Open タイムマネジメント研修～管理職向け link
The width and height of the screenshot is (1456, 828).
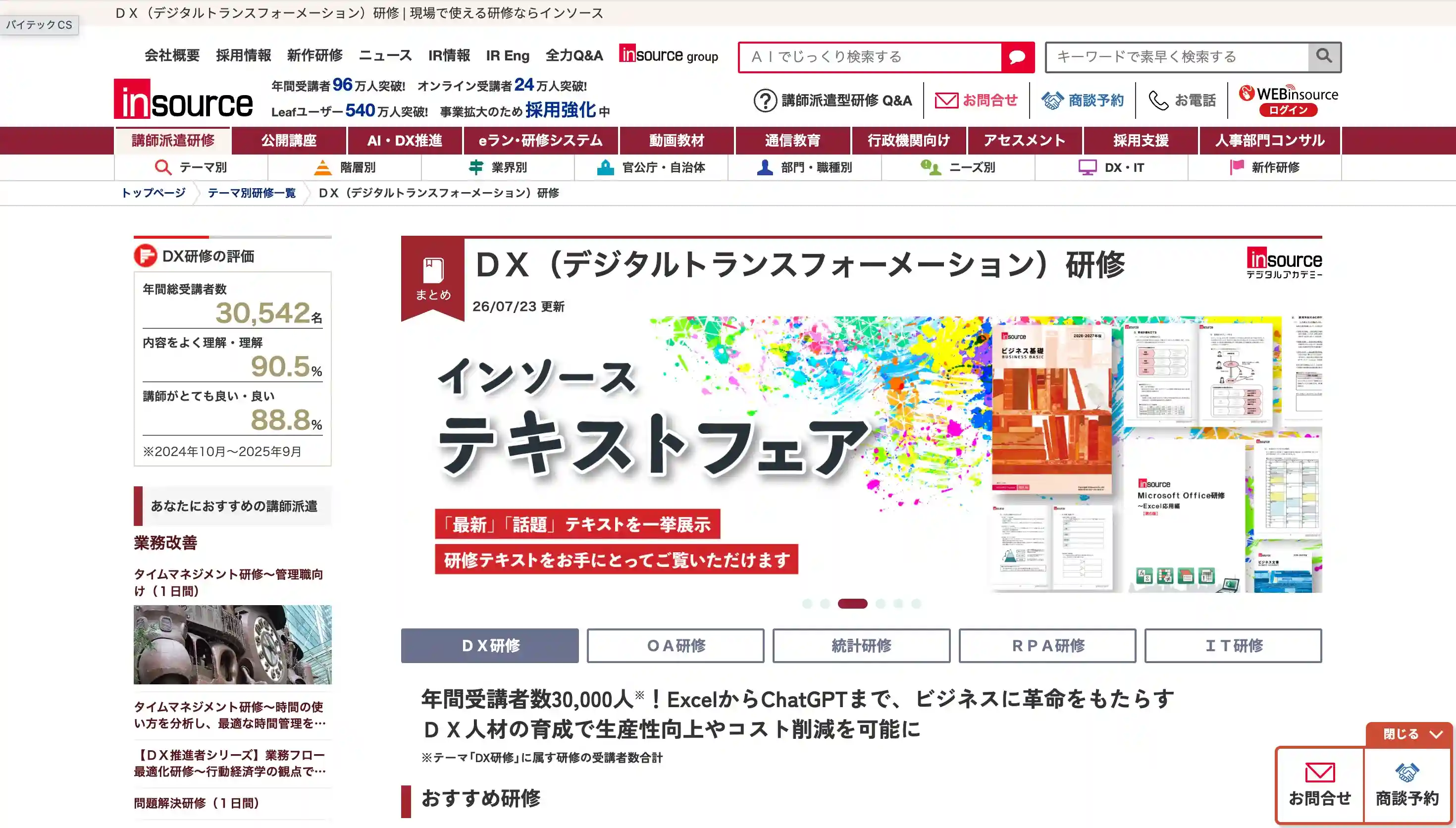228,582
